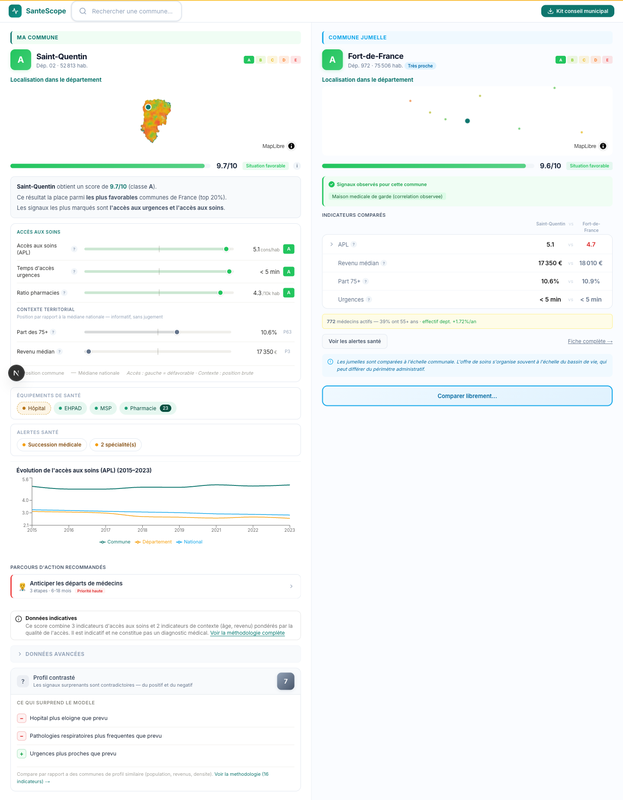Open MapLibre info icon on Saint-Quentin map
The width and height of the screenshot is (623, 800).
(291, 146)
